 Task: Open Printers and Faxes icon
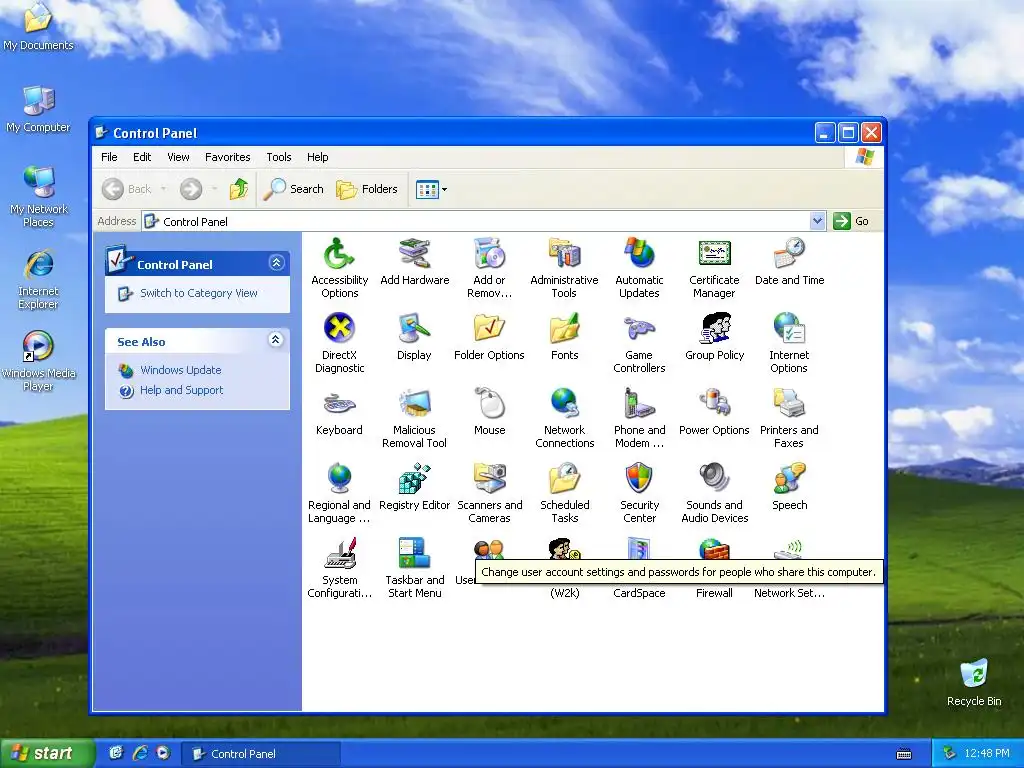click(x=789, y=404)
